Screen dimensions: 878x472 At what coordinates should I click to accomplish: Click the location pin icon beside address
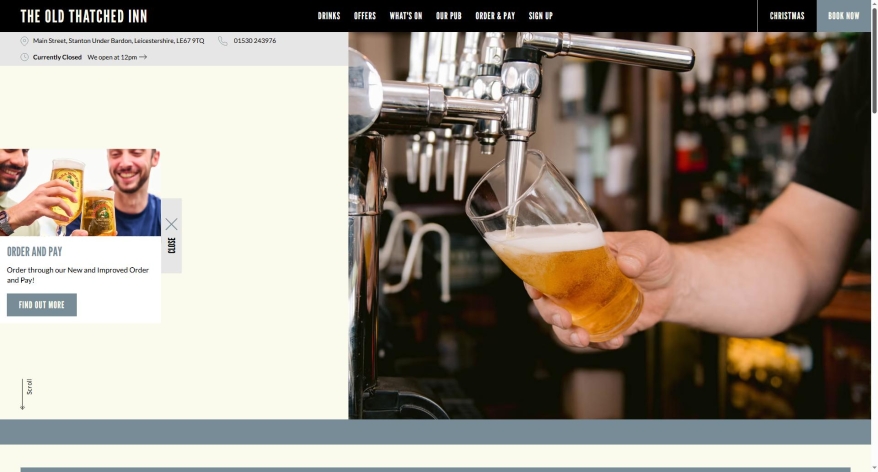coord(24,41)
